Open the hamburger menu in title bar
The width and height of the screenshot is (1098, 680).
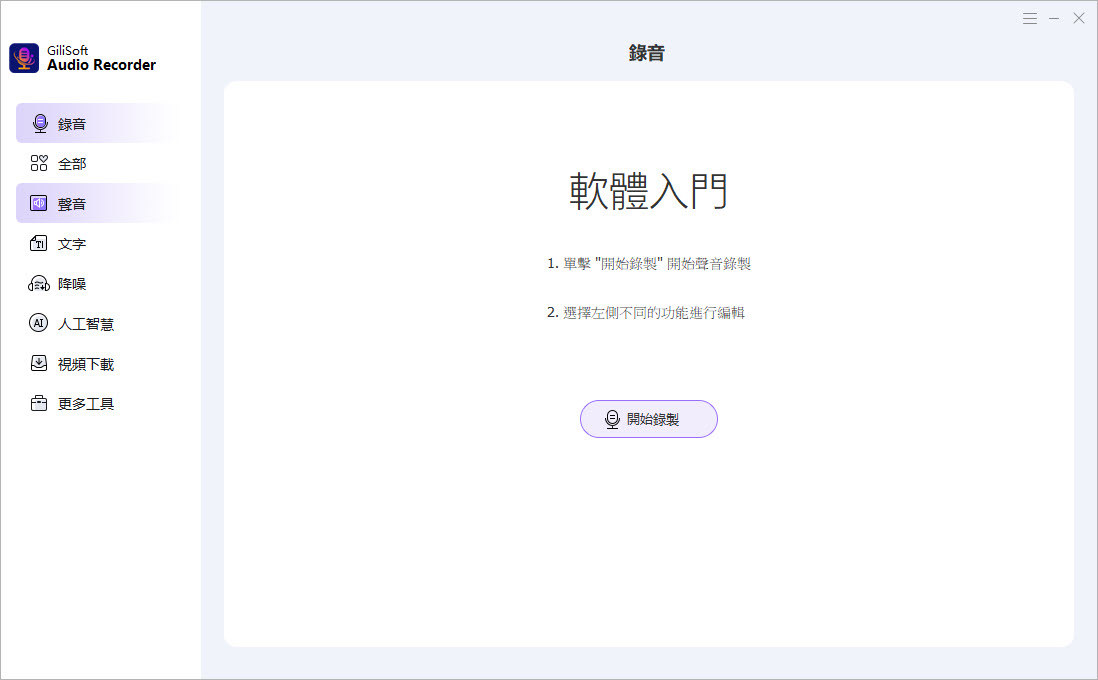click(1030, 18)
